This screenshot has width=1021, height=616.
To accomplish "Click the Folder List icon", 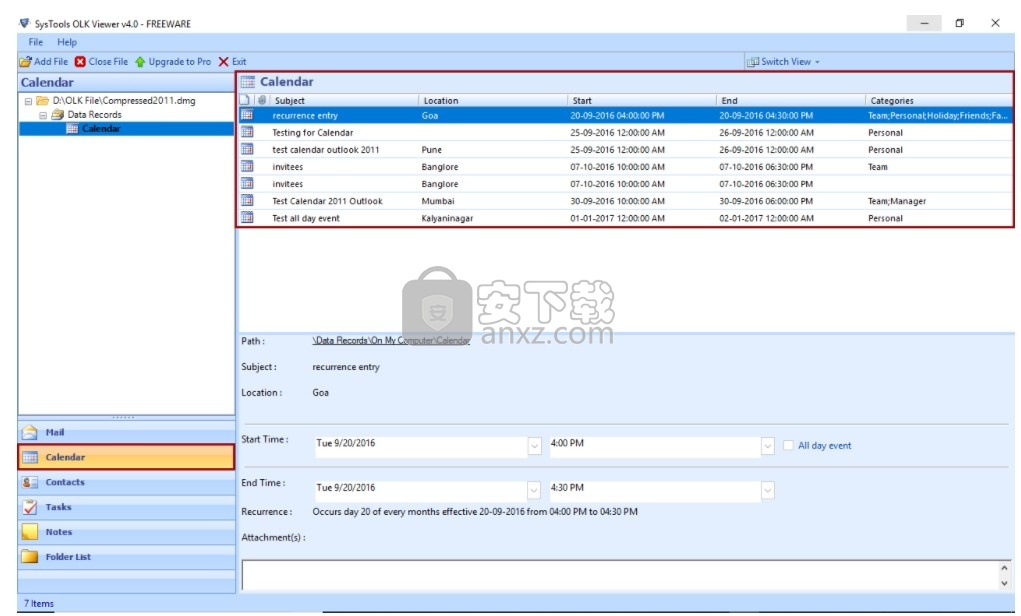I will (30, 557).
